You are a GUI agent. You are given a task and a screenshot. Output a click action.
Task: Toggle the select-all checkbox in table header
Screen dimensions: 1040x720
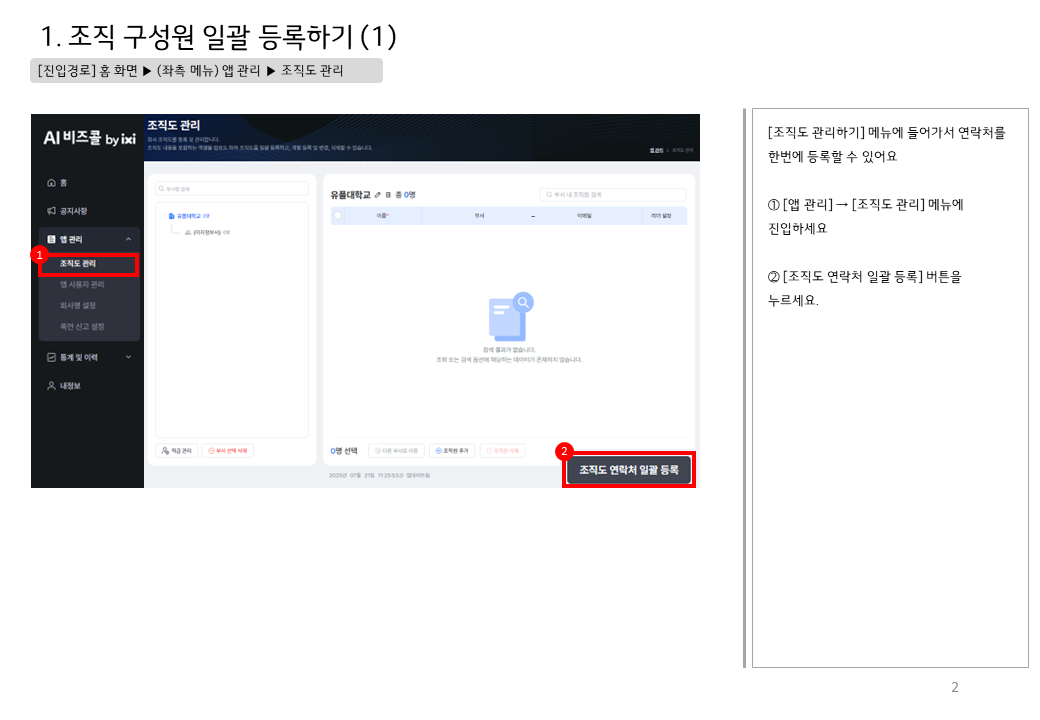pyautogui.click(x=338, y=215)
